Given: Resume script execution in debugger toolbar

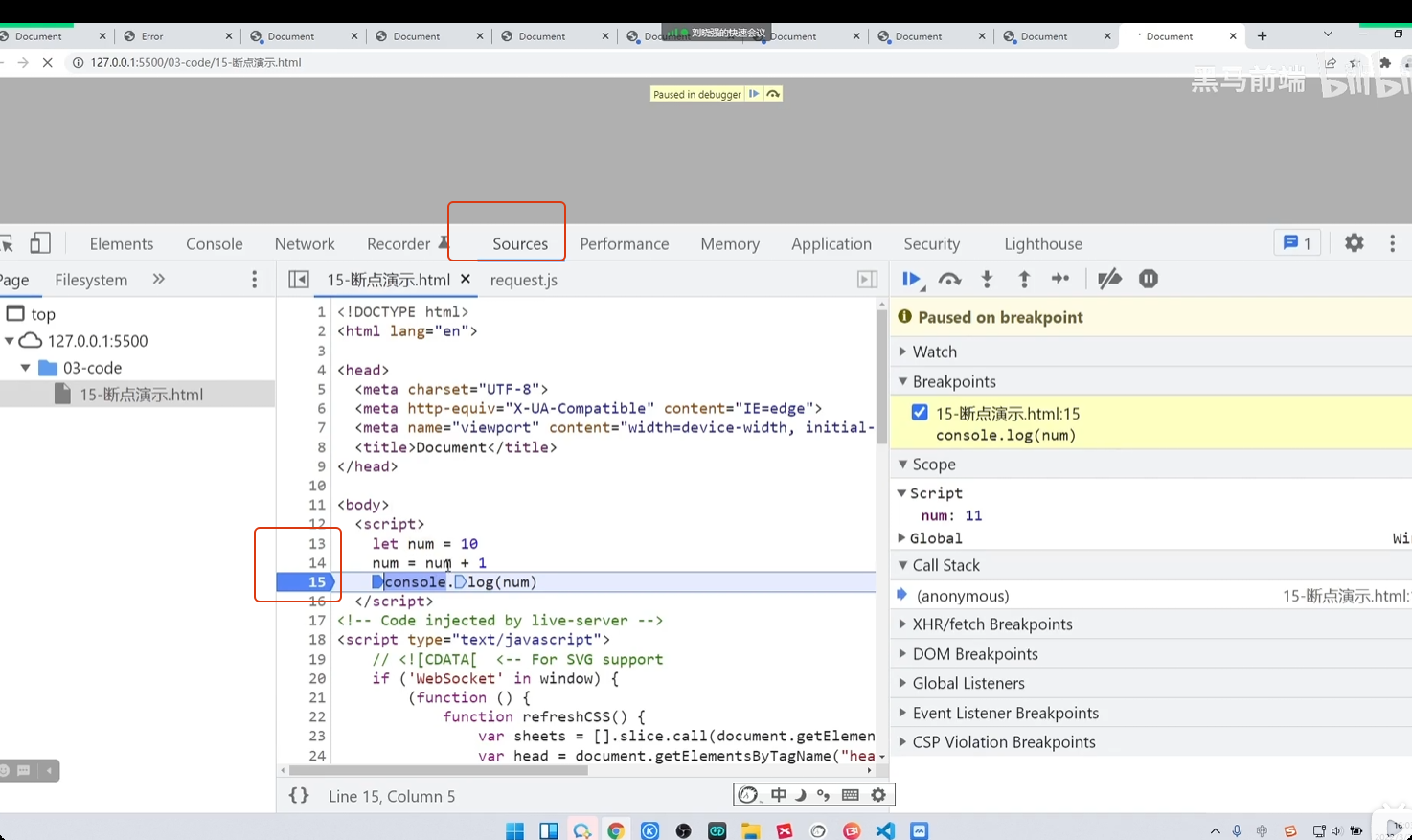Looking at the screenshot, I should coord(912,279).
